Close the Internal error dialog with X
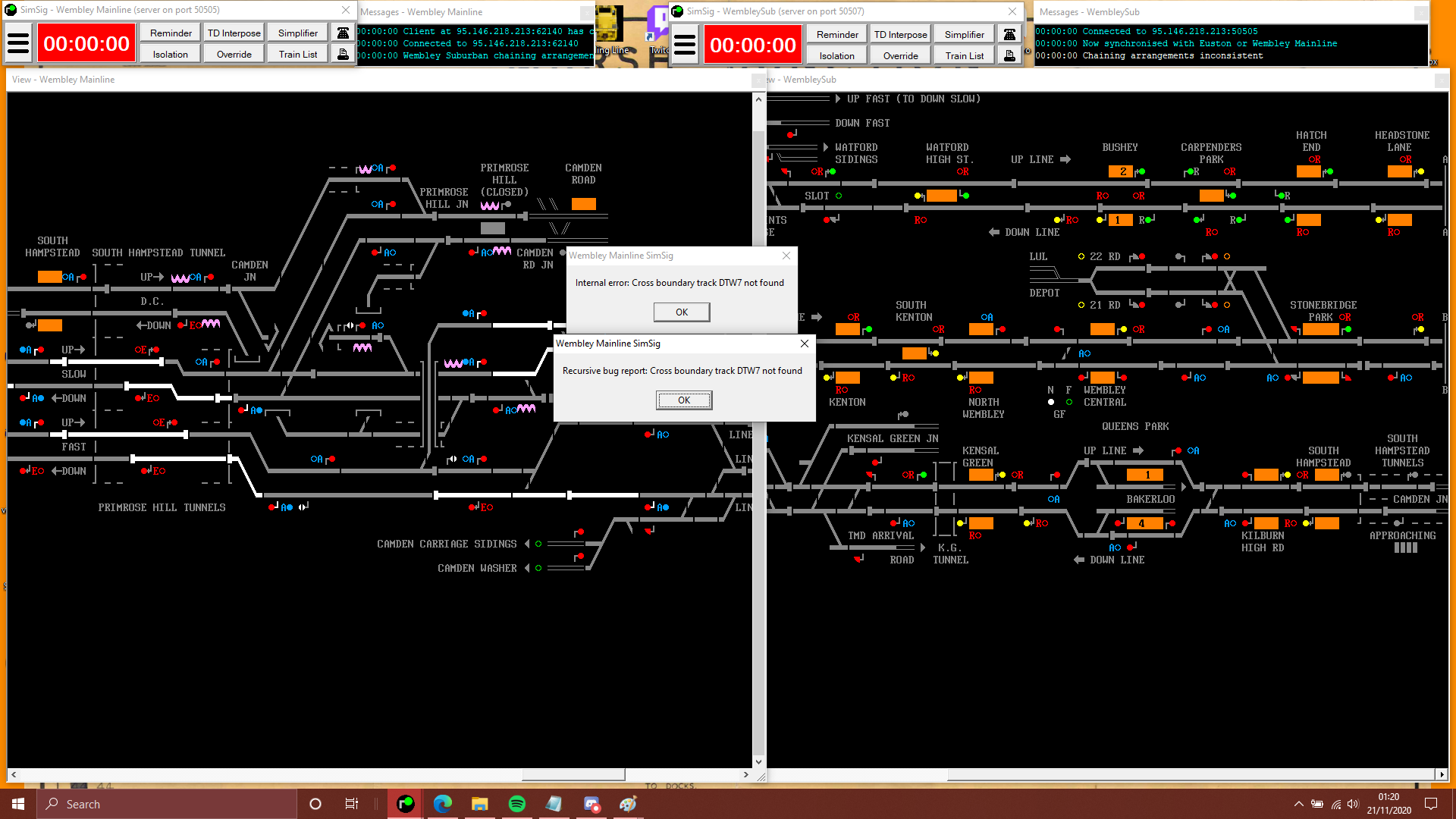Image resolution: width=1456 pixels, height=819 pixels. 786,256
